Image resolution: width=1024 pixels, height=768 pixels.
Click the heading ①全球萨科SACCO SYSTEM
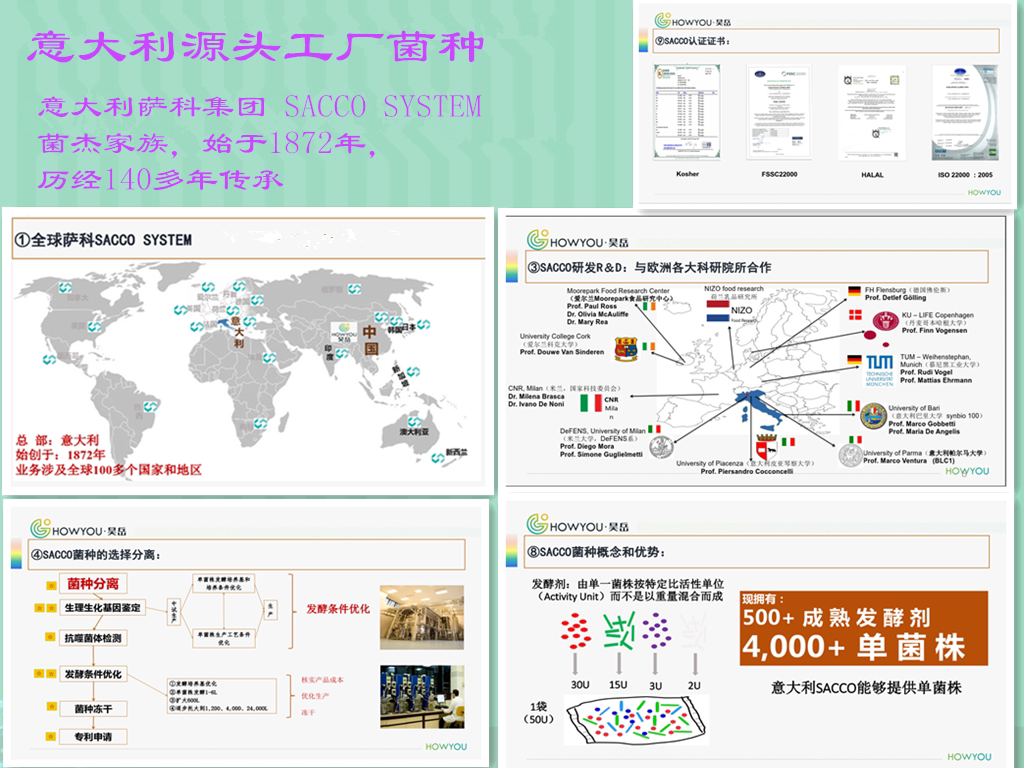103,240
